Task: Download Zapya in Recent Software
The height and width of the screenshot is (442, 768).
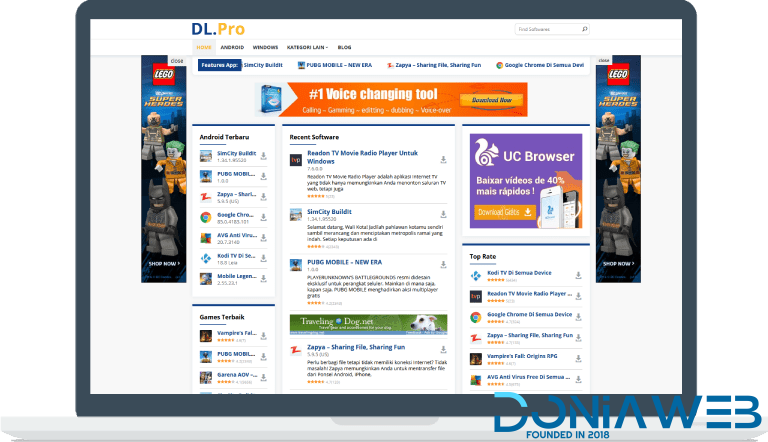Action: 443,349
